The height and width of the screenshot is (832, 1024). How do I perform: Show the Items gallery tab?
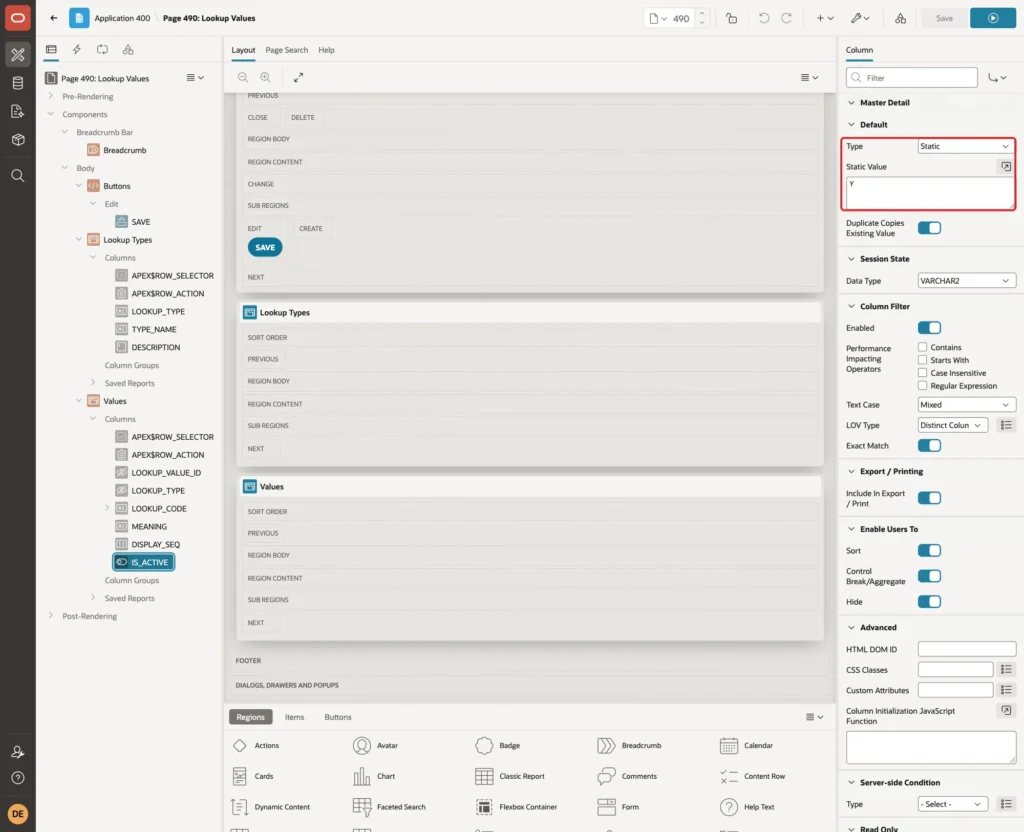coord(295,717)
